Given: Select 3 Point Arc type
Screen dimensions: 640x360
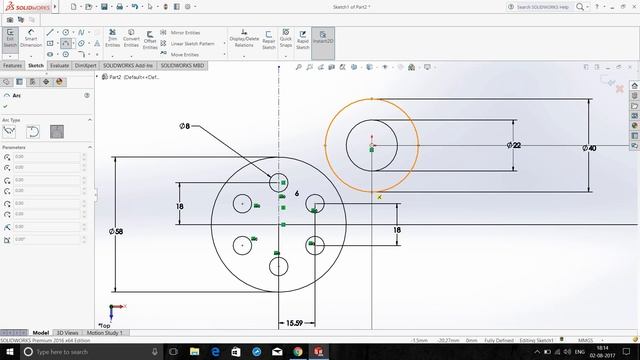Looking at the screenshot, I should 57,131.
